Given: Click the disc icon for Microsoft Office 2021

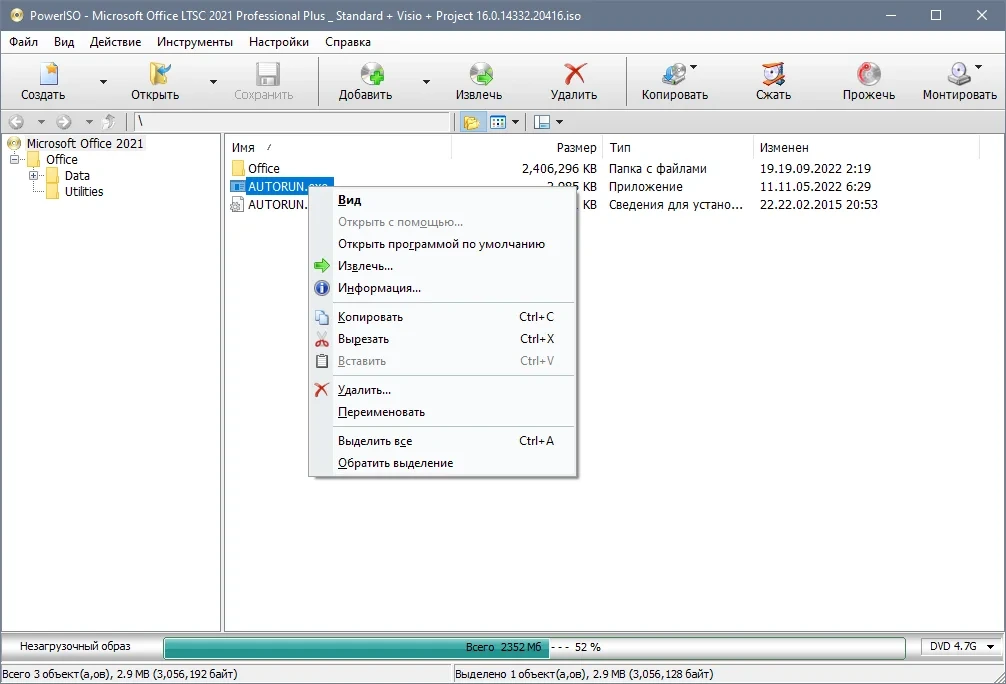Looking at the screenshot, I should click(x=14, y=143).
